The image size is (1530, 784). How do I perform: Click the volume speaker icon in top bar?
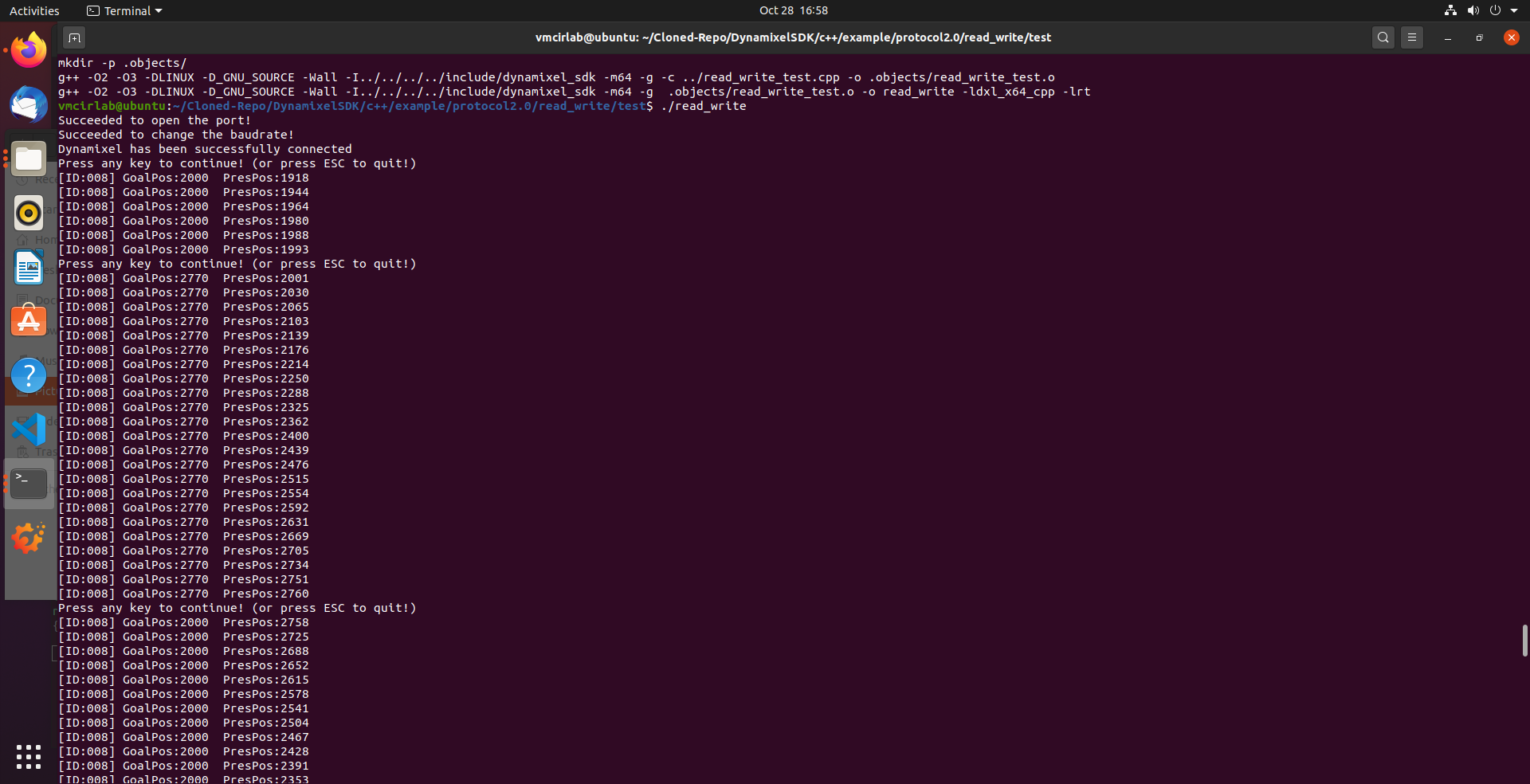[1473, 10]
